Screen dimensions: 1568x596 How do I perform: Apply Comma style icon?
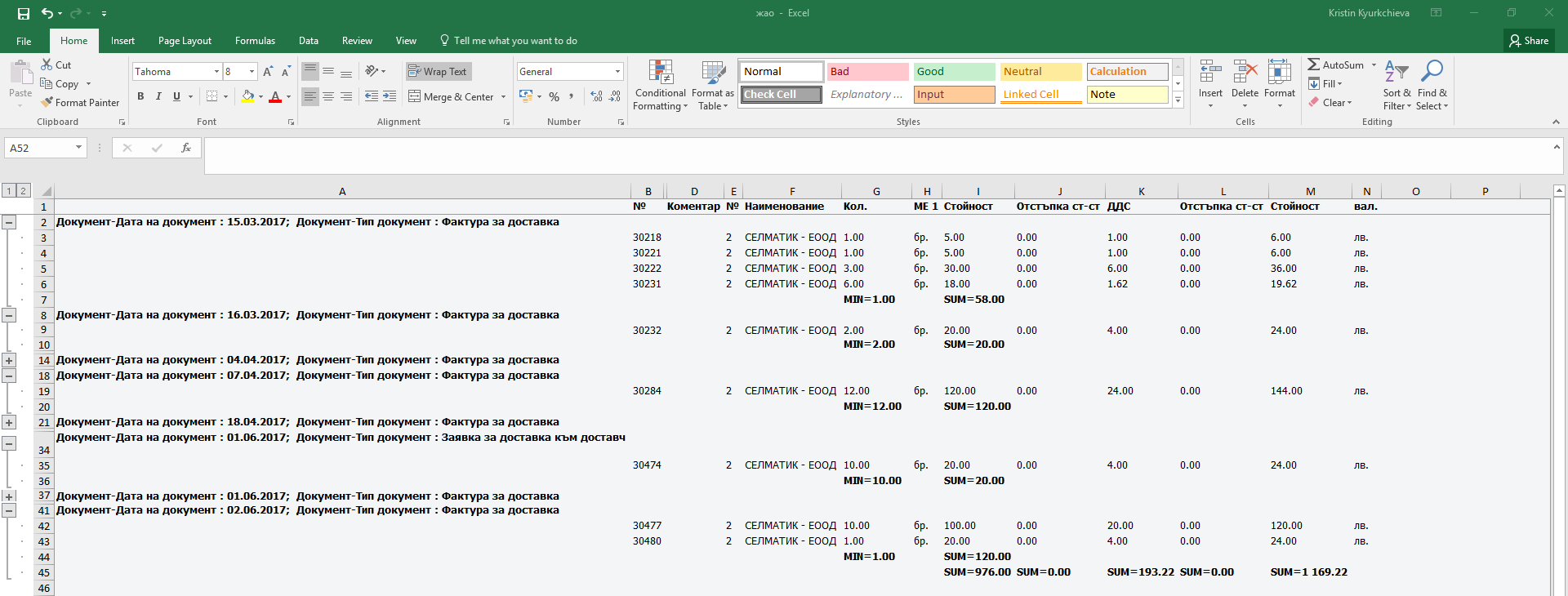coord(572,96)
